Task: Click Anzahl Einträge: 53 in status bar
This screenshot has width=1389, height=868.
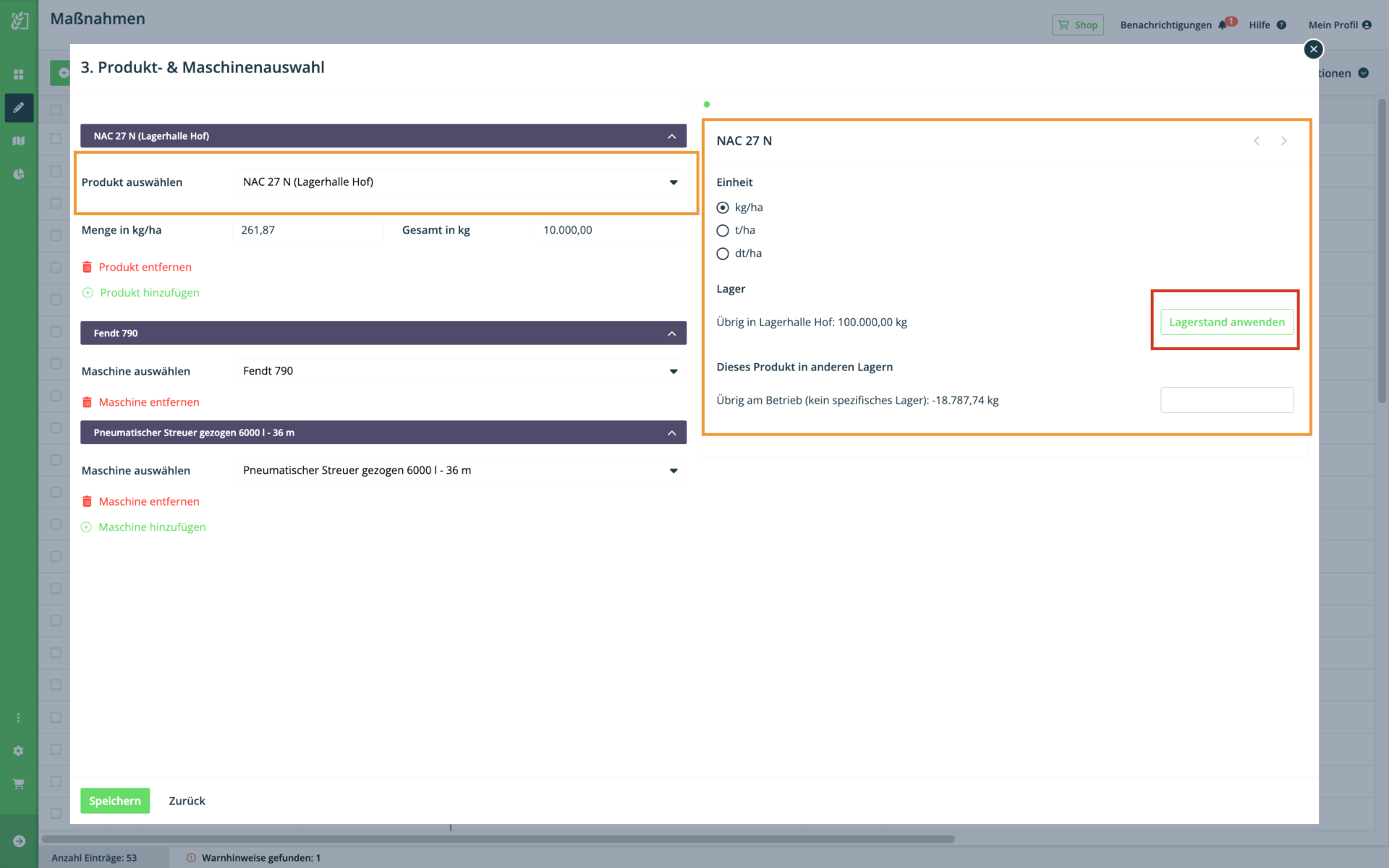Action: tap(94, 858)
